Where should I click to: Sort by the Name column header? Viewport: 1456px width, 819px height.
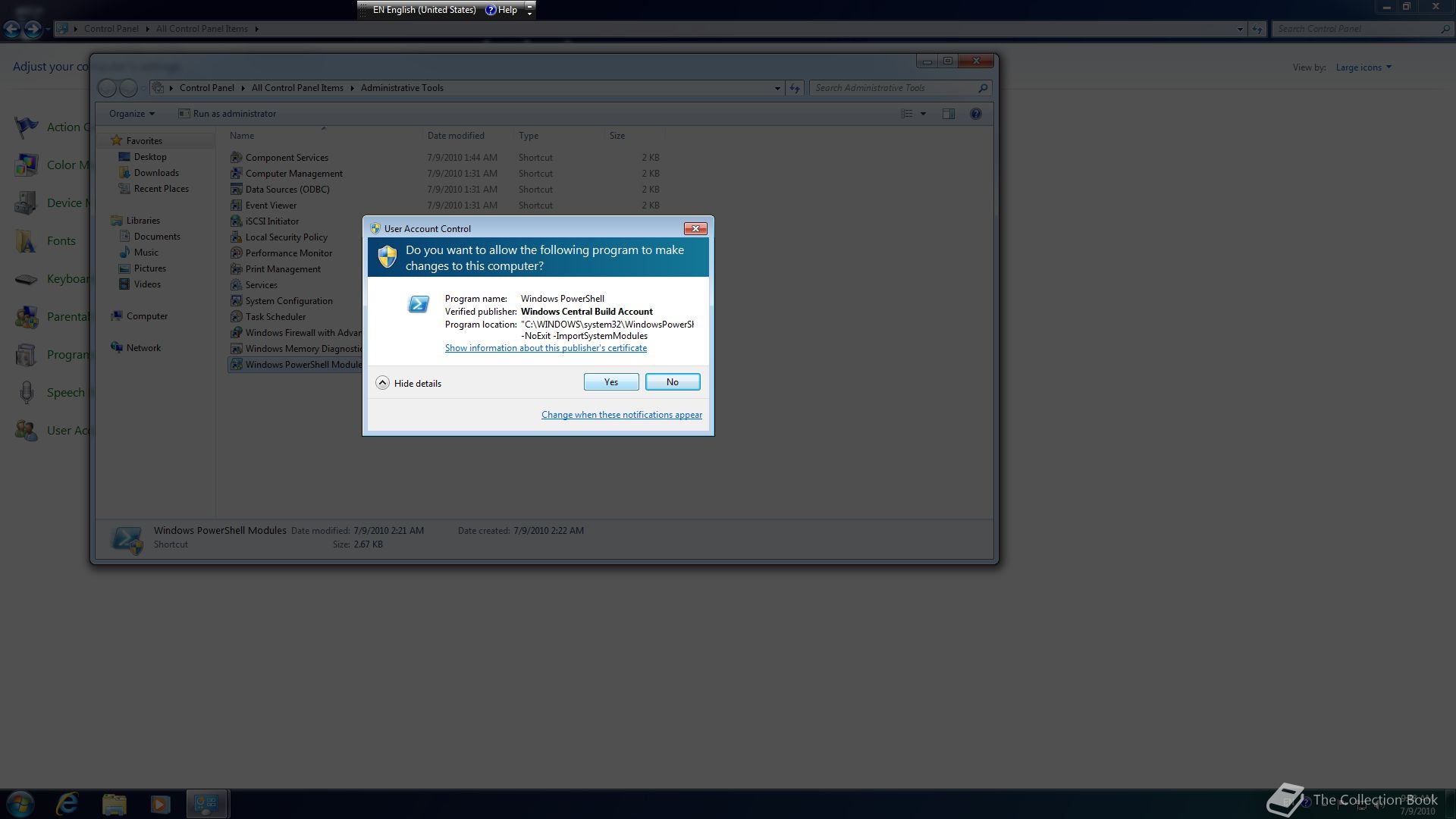coord(324,136)
